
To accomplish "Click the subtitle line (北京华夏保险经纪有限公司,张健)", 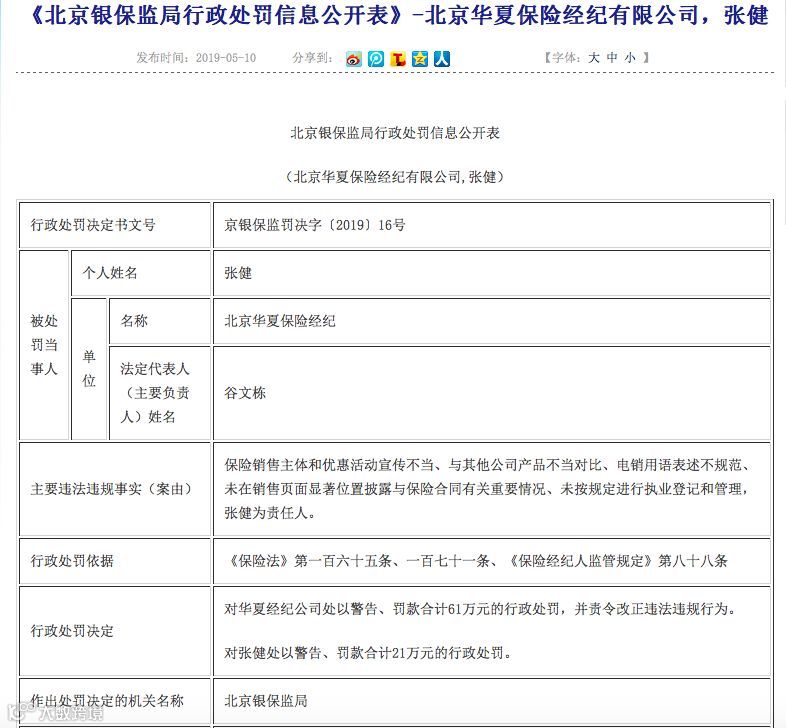I will (x=395, y=176).
